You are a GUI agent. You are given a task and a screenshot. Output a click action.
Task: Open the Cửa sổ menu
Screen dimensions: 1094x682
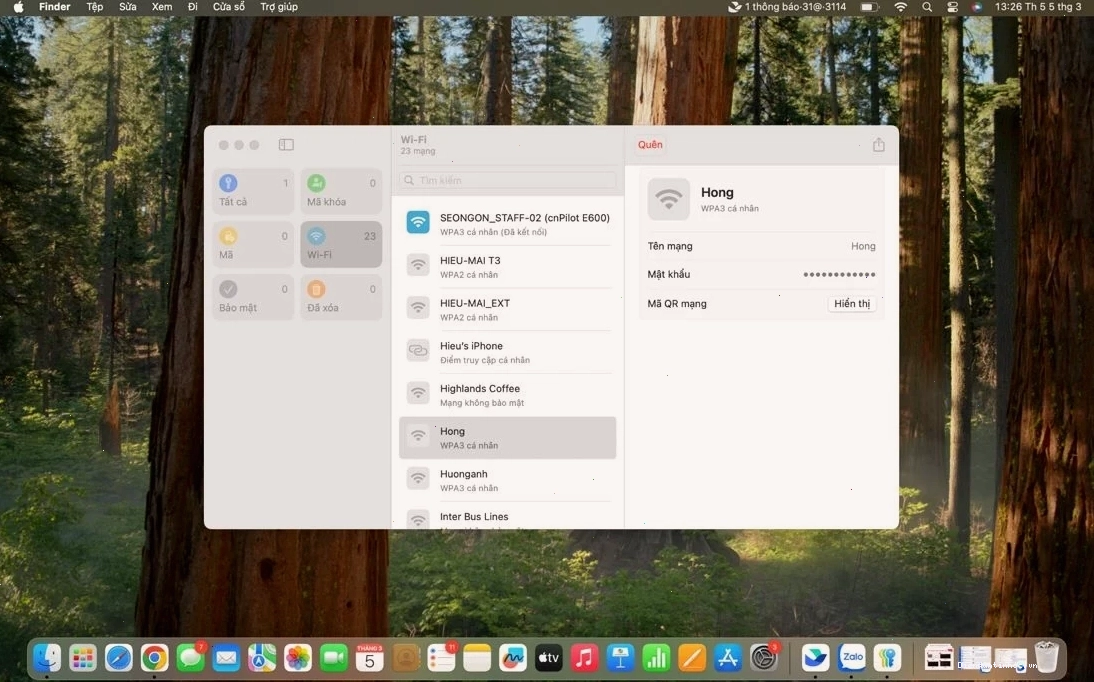coord(229,7)
